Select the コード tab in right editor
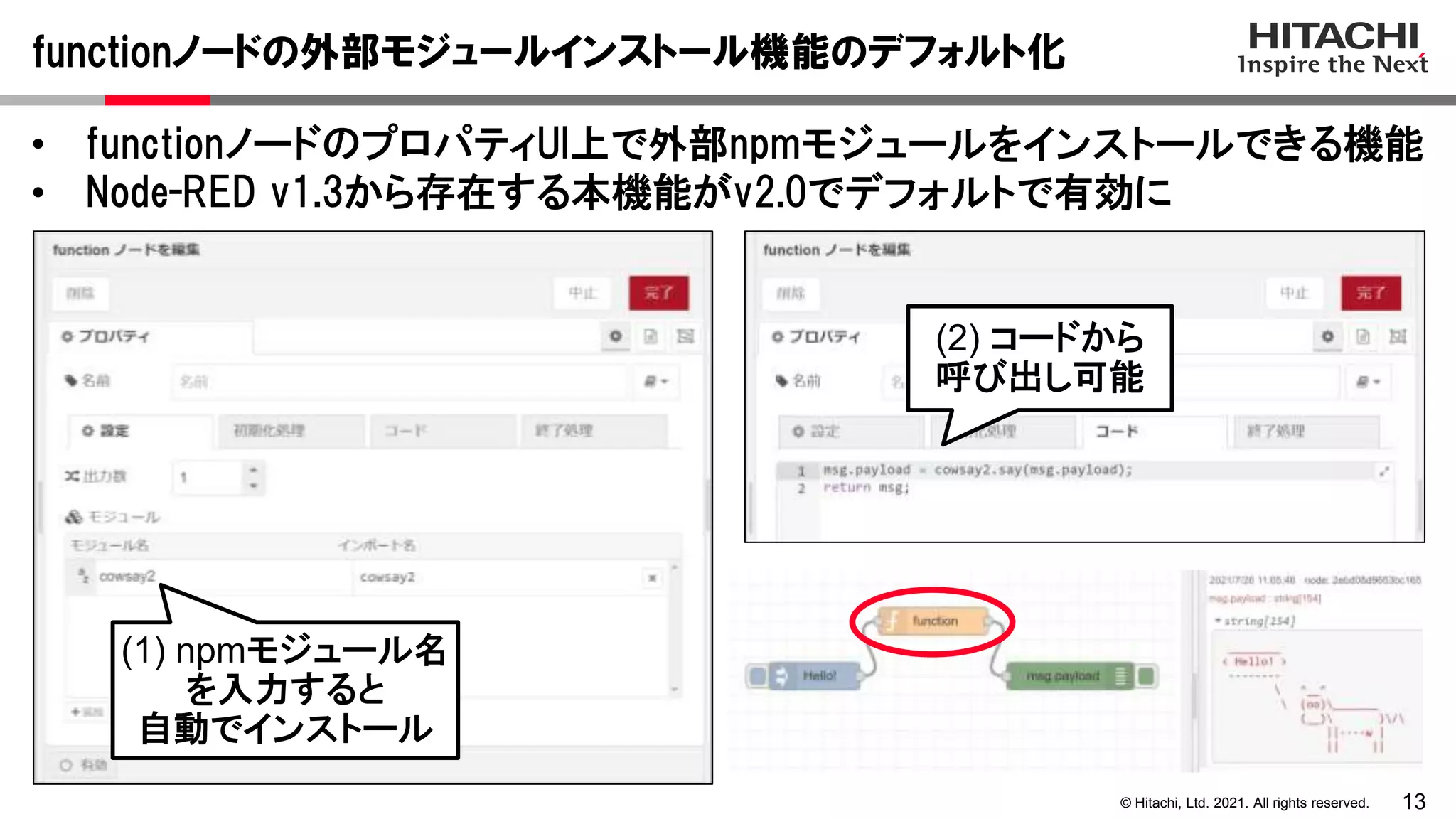The width and height of the screenshot is (1456, 819). [1153, 431]
